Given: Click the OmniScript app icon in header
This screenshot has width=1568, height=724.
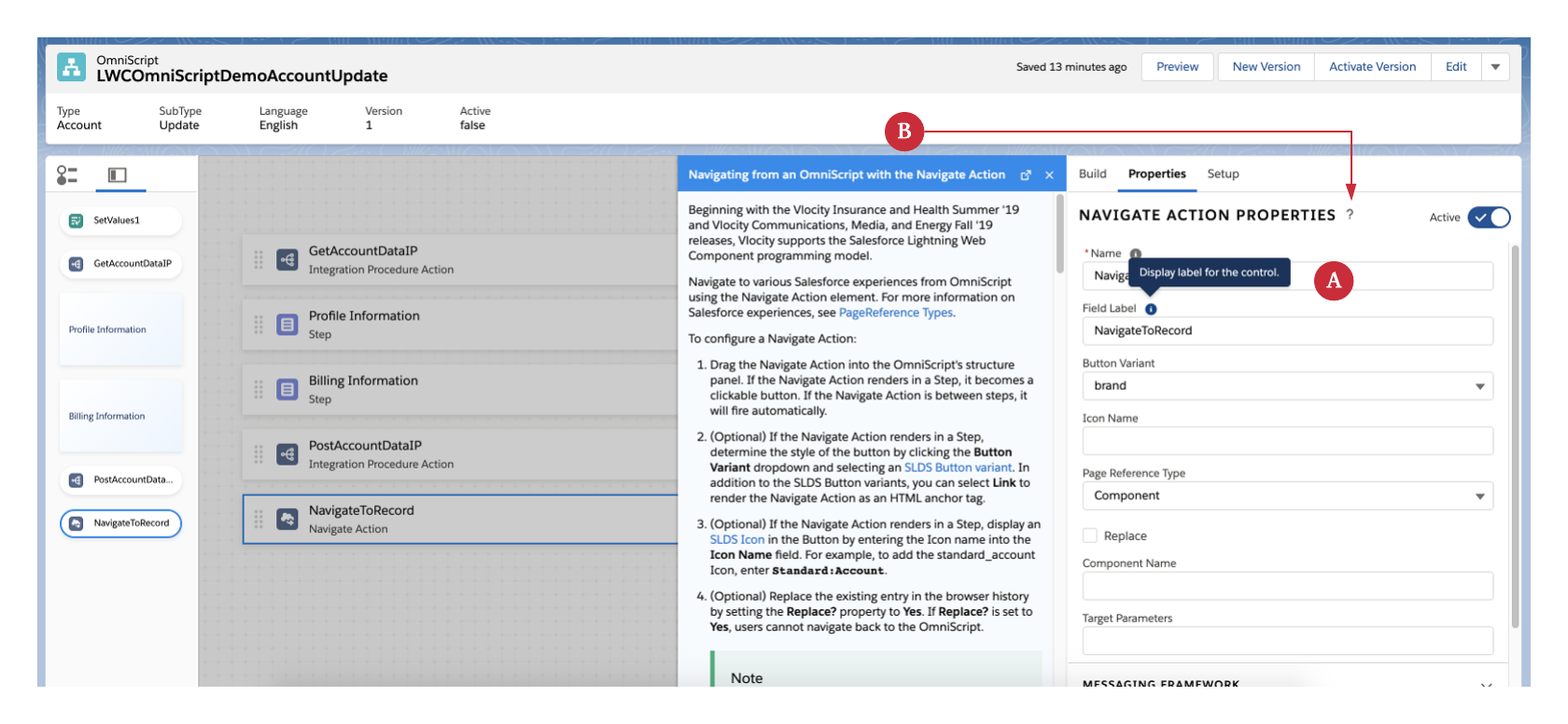Looking at the screenshot, I should [71, 67].
